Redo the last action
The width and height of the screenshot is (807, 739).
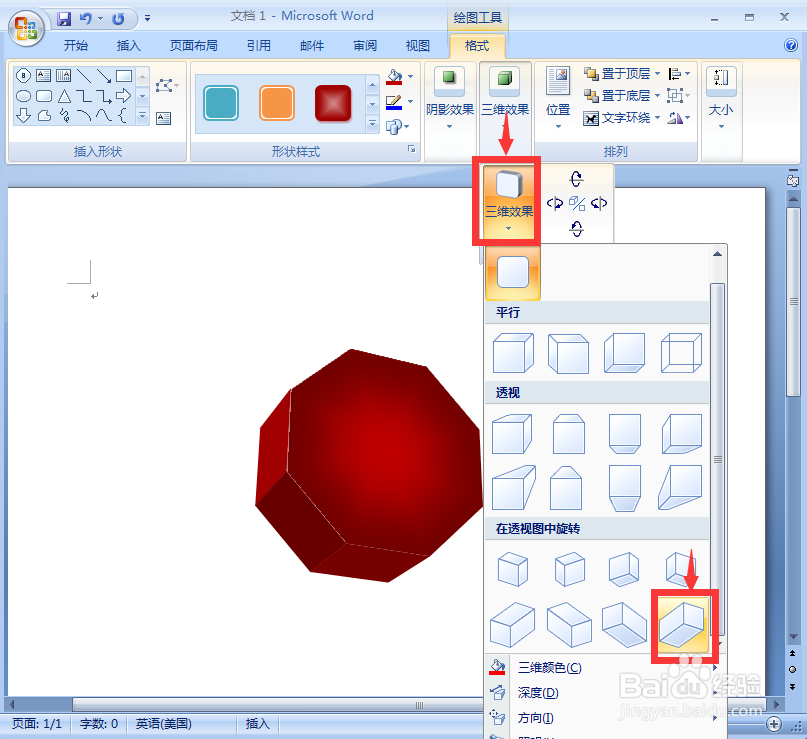tap(118, 19)
